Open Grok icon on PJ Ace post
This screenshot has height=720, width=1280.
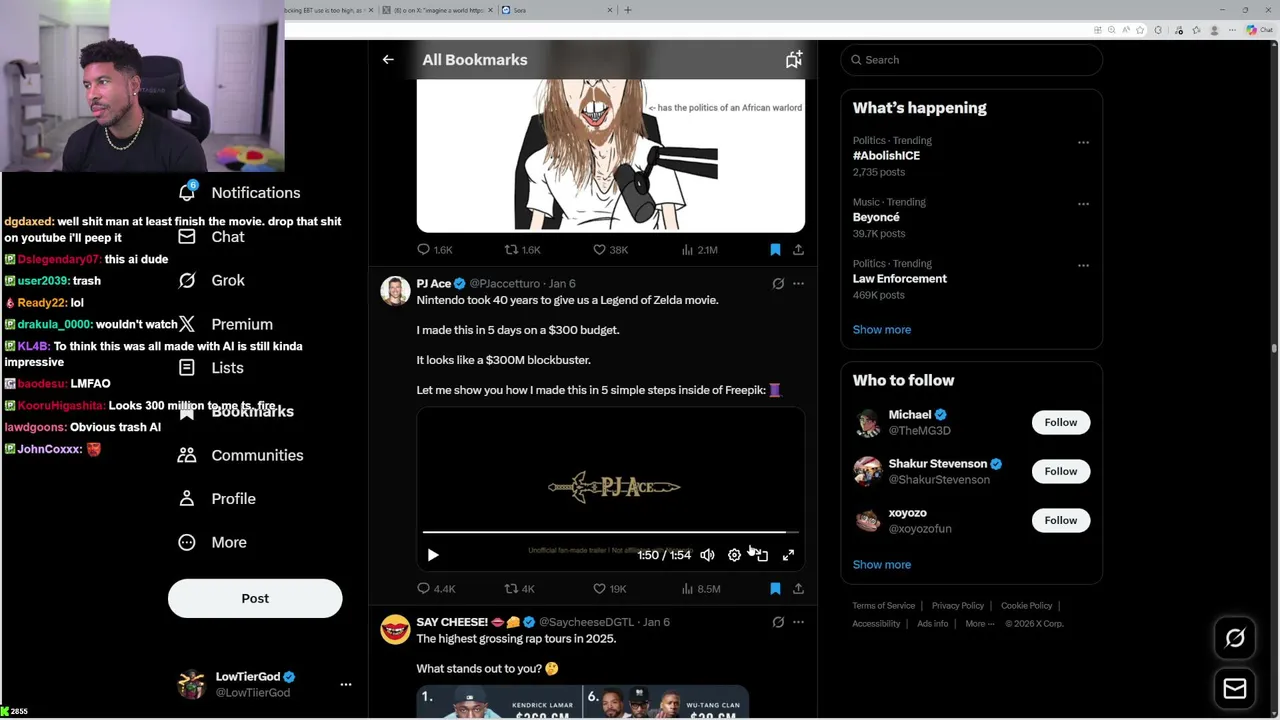click(x=778, y=284)
